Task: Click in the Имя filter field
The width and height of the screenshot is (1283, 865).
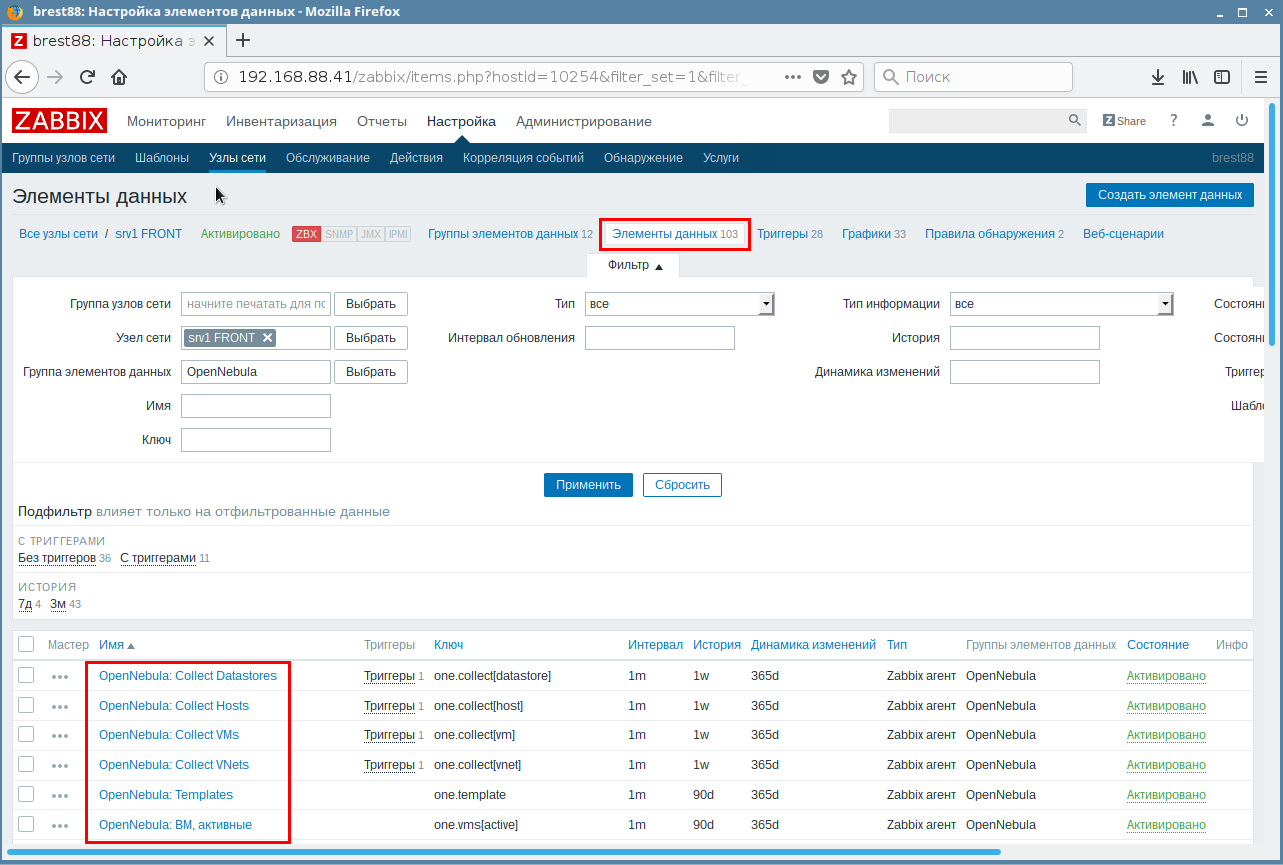Action: [x=256, y=406]
